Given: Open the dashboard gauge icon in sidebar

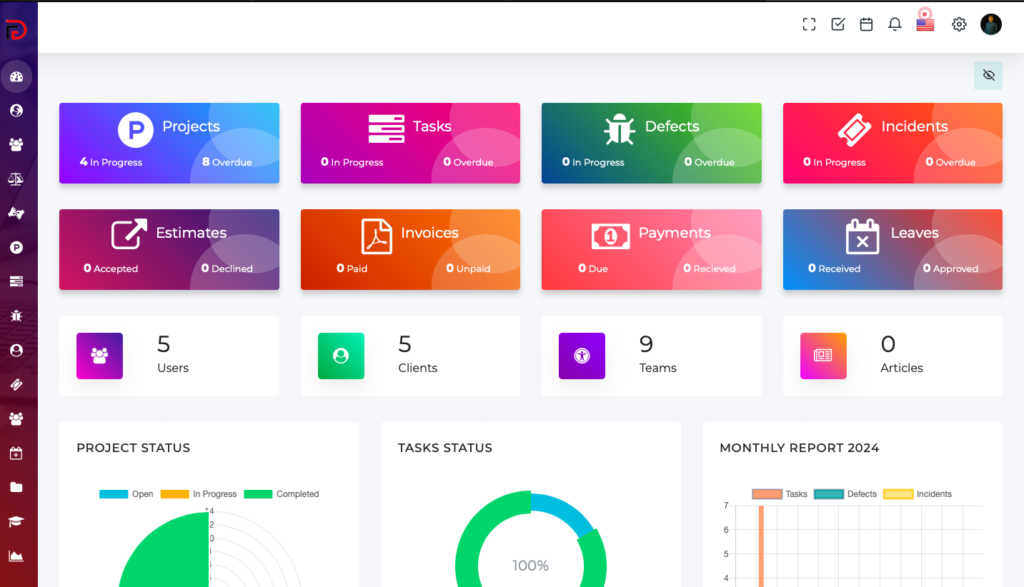Looking at the screenshot, I should [16, 76].
